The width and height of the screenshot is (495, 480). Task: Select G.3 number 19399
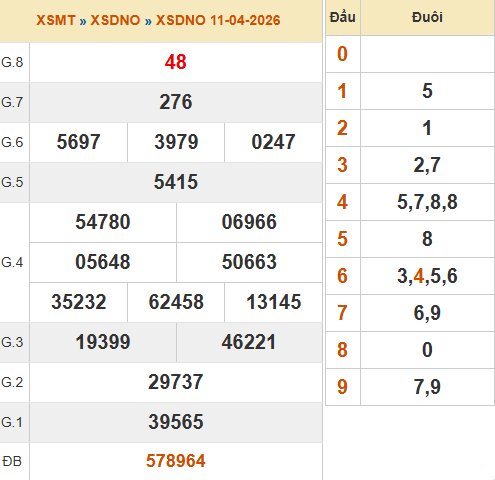(103, 342)
